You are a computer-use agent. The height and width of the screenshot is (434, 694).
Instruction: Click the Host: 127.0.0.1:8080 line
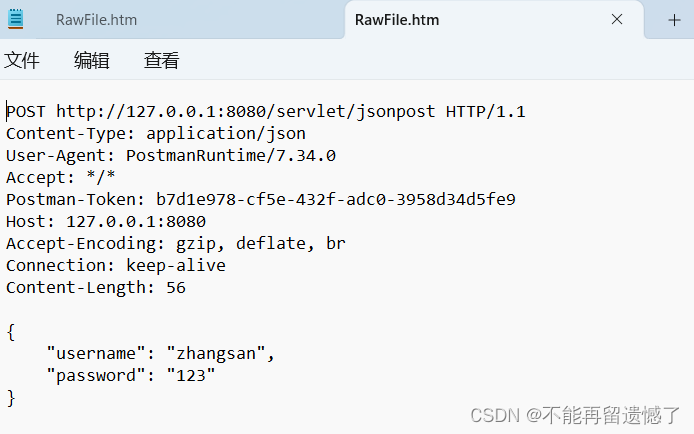[x=106, y=222]
